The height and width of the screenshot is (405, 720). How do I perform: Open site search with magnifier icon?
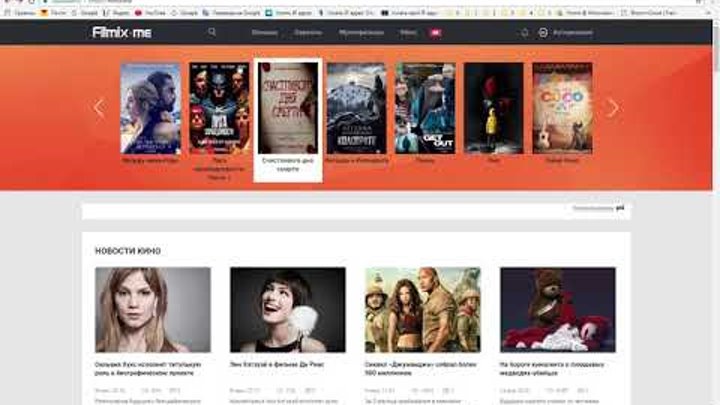click(212, 32)
